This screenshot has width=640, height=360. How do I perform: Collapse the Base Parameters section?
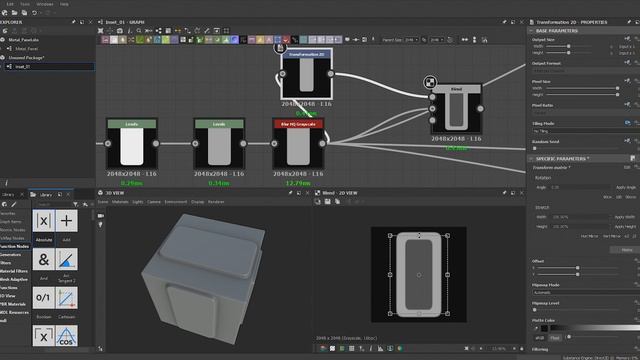(531, 31)
